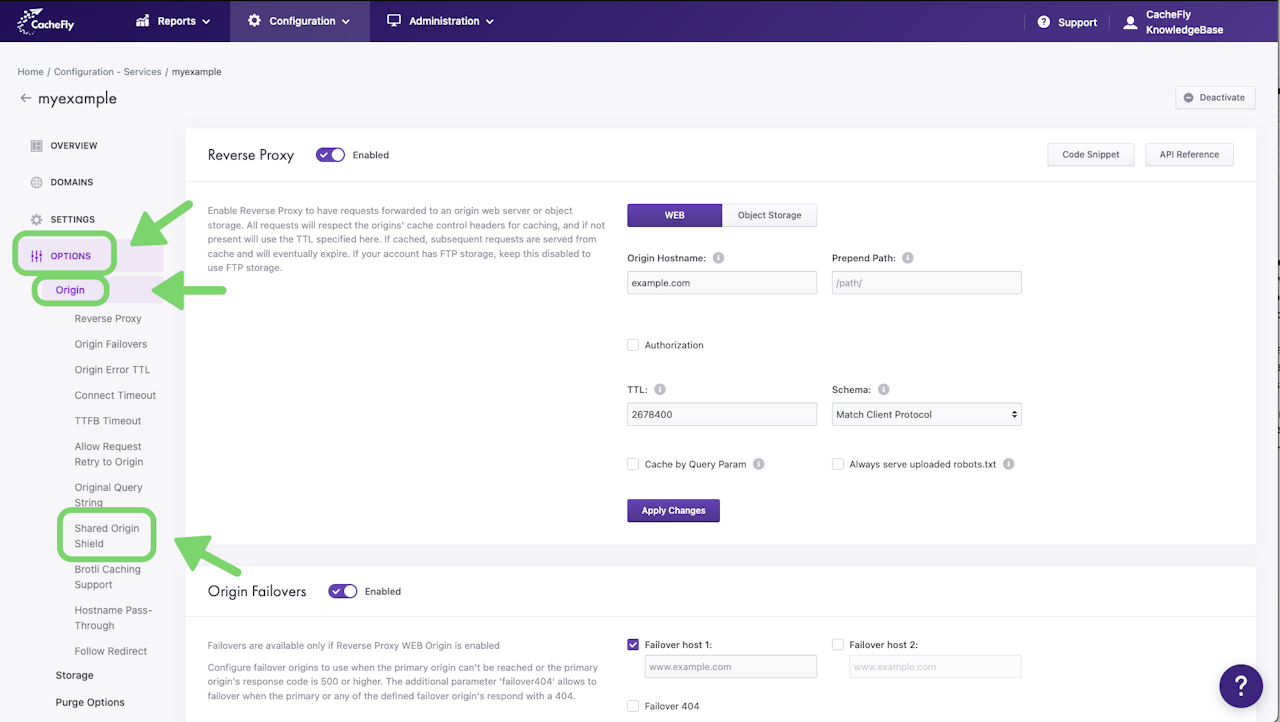The height and width of the screenshot is (722, 1280).
Task: Click the Domains globe icon
Action: (x=36, y=183)
